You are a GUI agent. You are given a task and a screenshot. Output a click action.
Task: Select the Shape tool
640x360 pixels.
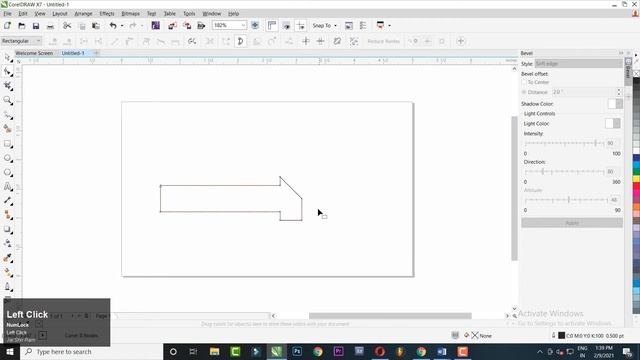tap(7, 72)
